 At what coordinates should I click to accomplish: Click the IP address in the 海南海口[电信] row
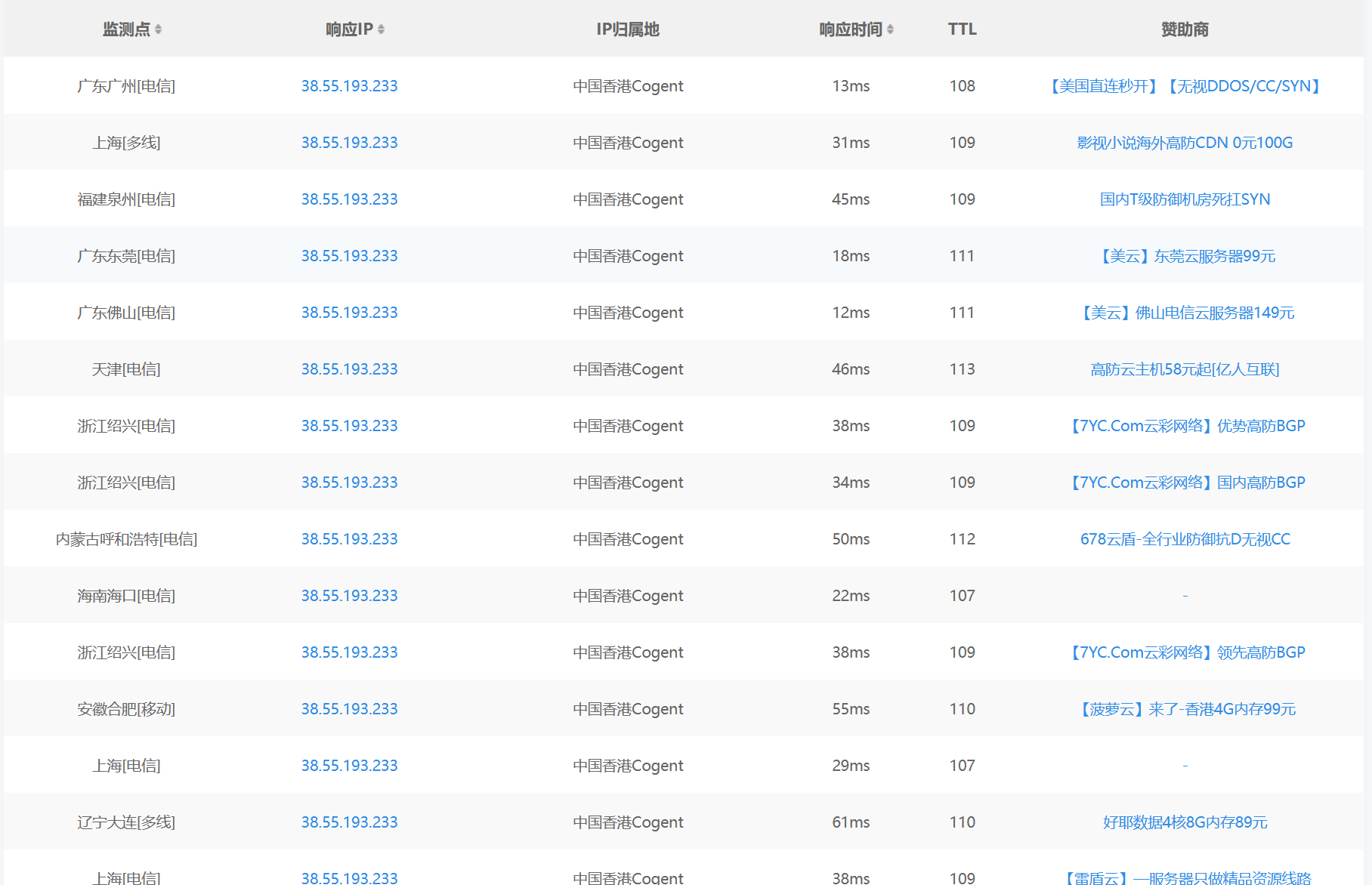(x=349, y=596)
